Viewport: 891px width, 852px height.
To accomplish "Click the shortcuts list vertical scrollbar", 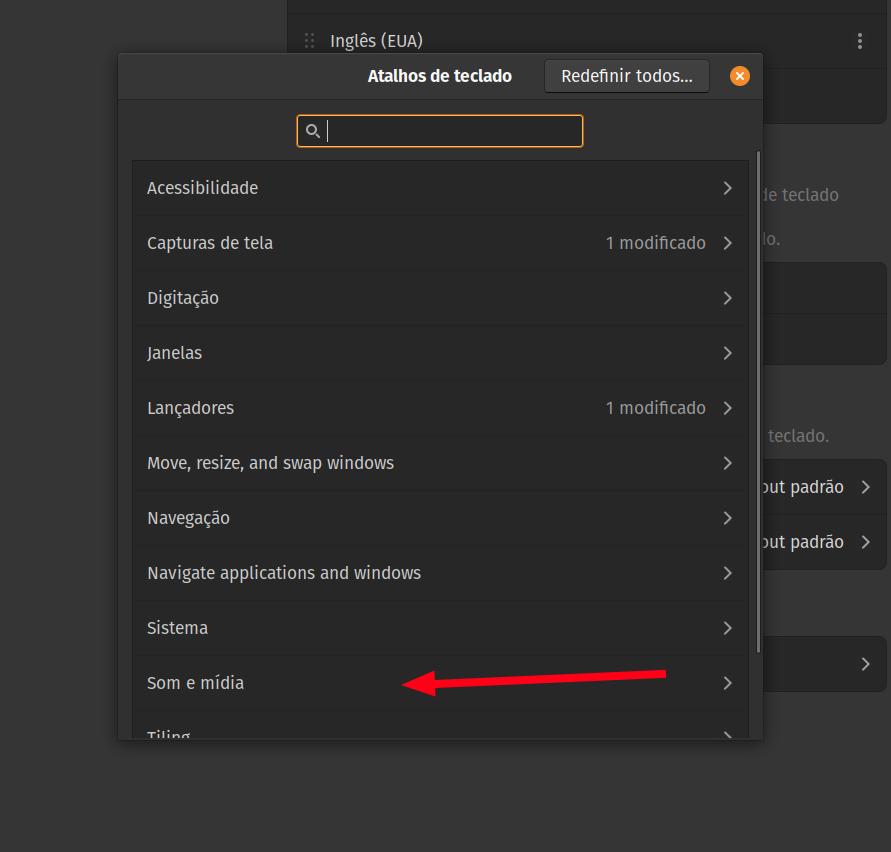I will [758, 402].
